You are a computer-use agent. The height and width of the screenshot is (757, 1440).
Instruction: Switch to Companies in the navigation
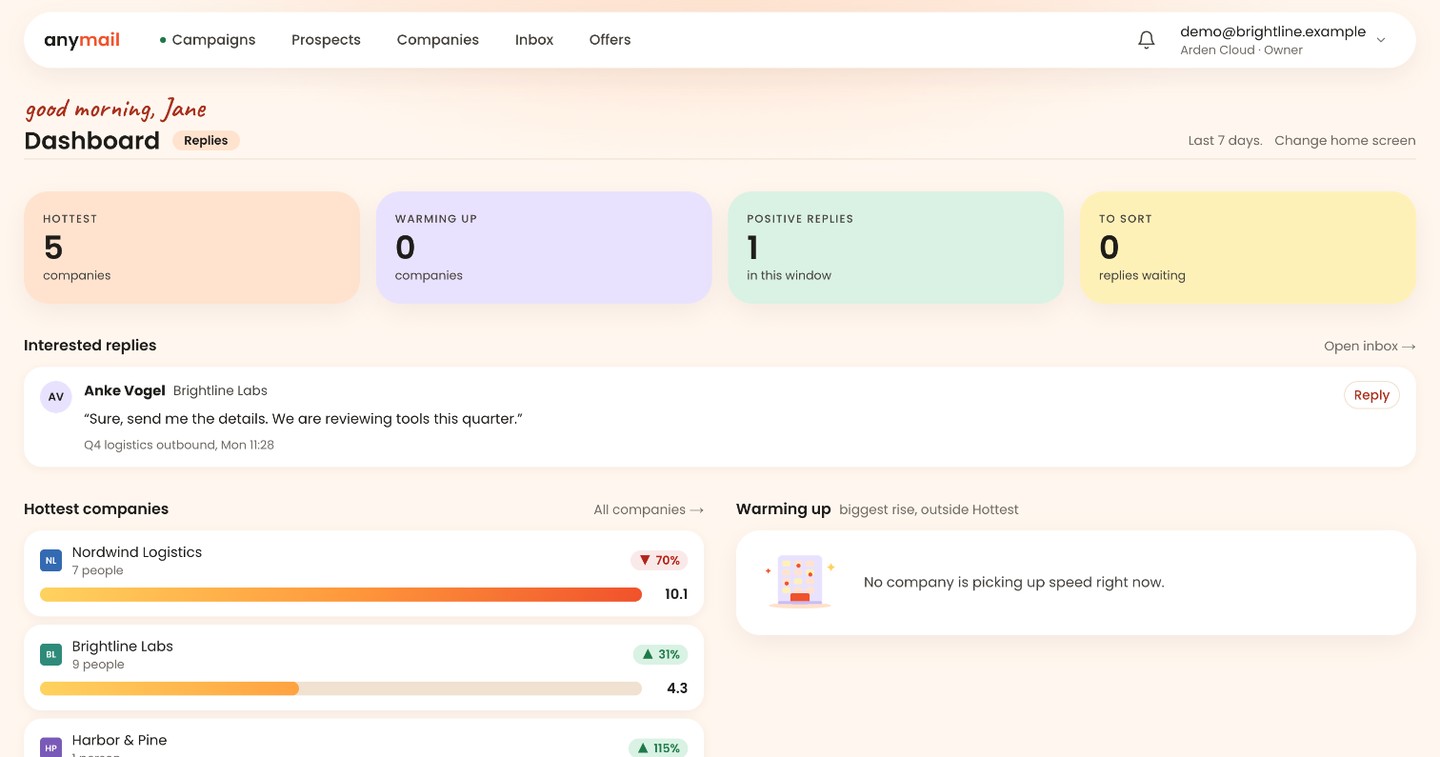pyautogui.click(x=438, y=40)
